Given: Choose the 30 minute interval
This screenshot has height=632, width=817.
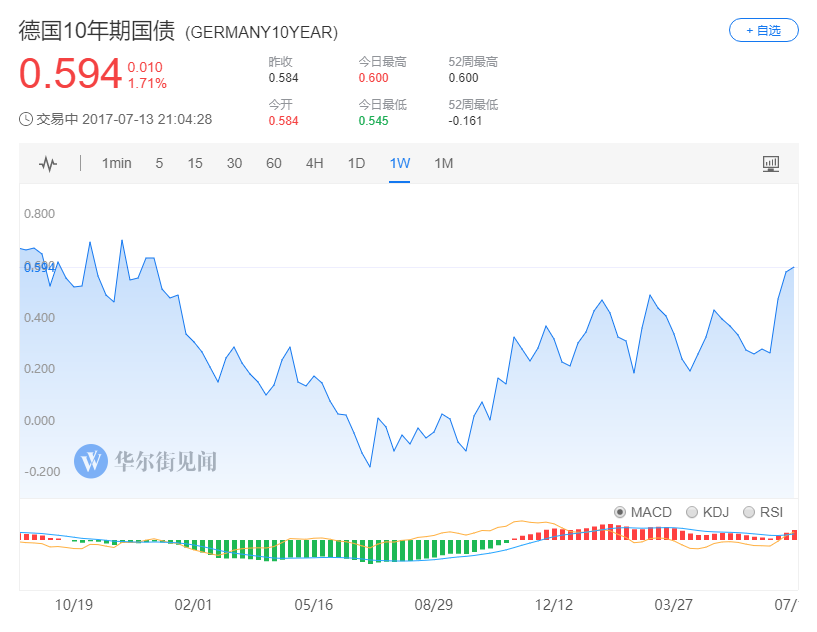Looking at the screenshot, I should coord(234,164).
